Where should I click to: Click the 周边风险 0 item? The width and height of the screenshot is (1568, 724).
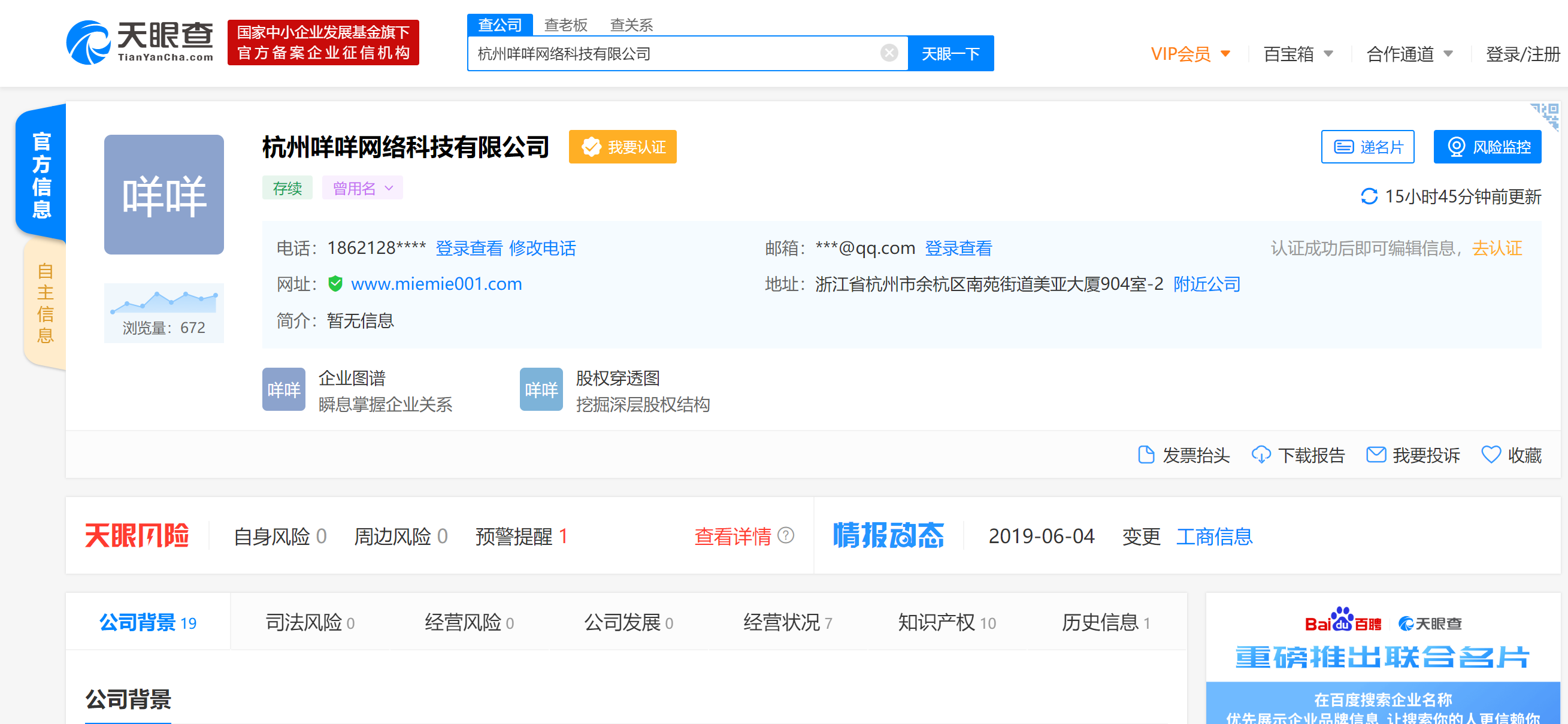click(401, 537)
